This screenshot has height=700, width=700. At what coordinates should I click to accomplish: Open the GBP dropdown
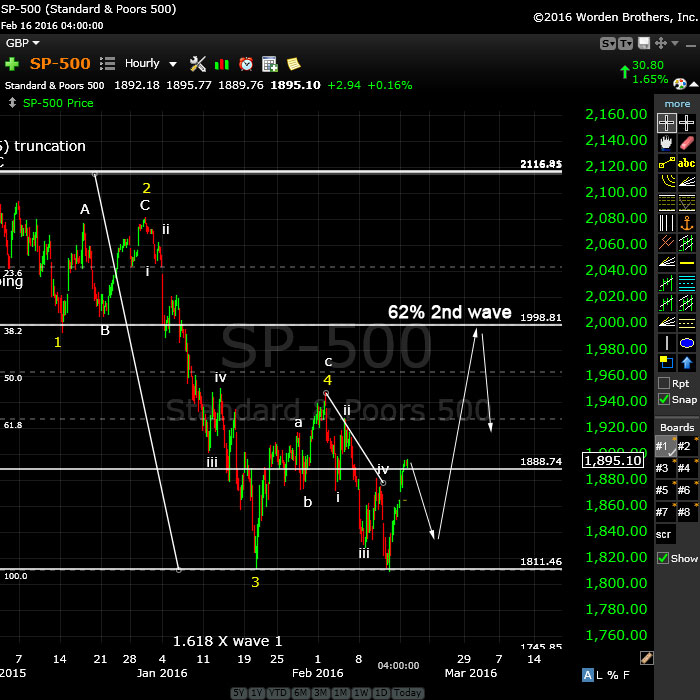coord(22,43)
